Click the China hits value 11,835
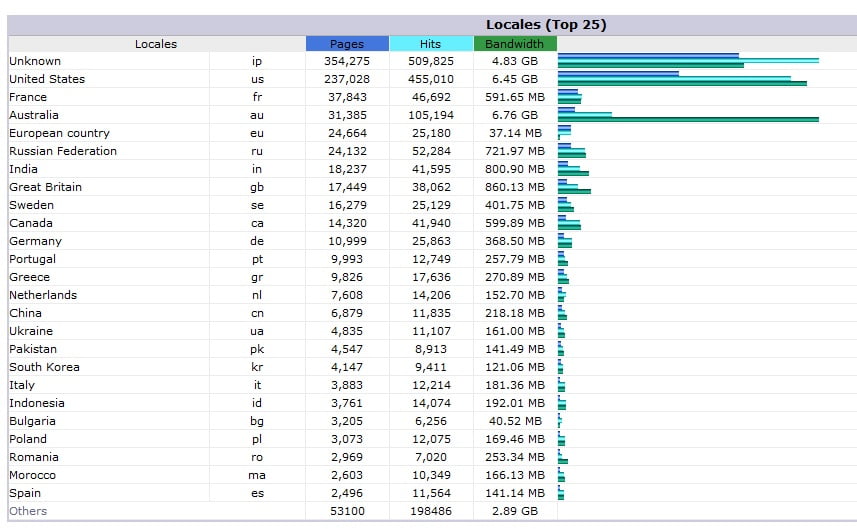857x529 pixels. point(430,313)
